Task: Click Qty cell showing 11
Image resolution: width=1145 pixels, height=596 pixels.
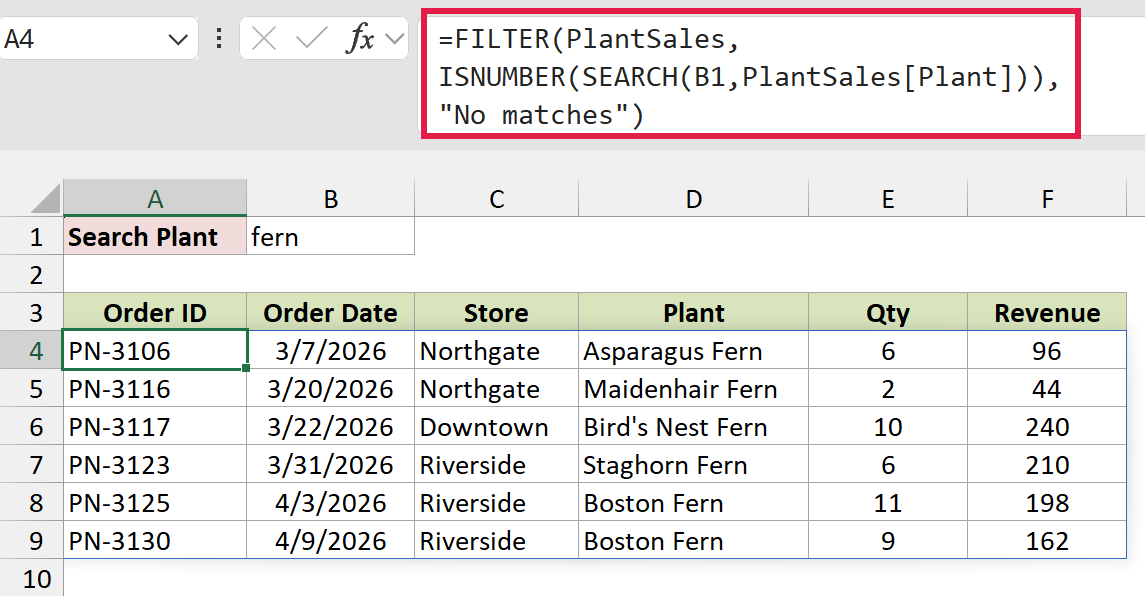Action: coord(888,503)
